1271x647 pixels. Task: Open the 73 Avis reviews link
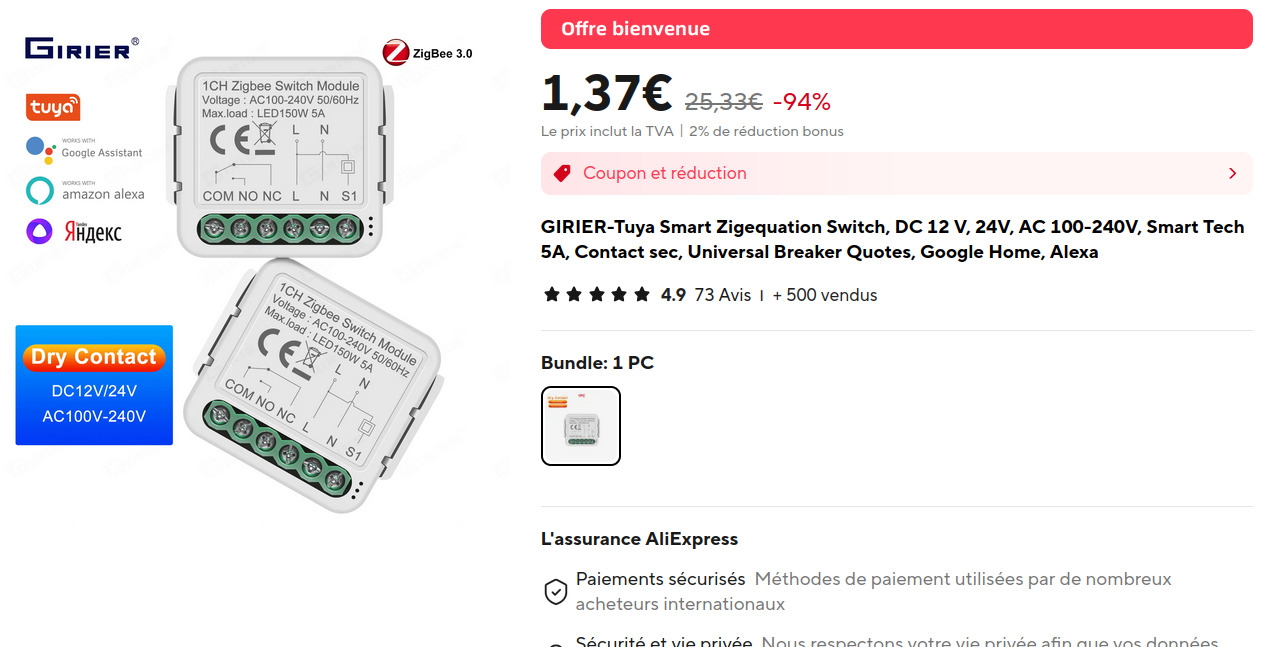(722, 295)
